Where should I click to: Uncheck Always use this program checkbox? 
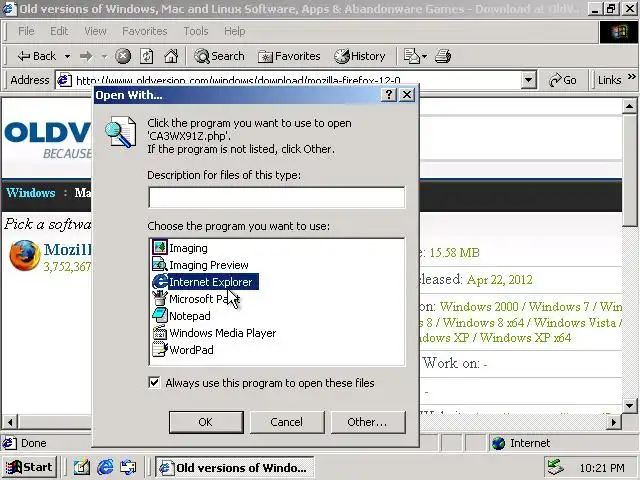pyautogui.click(x=154, y=382)
